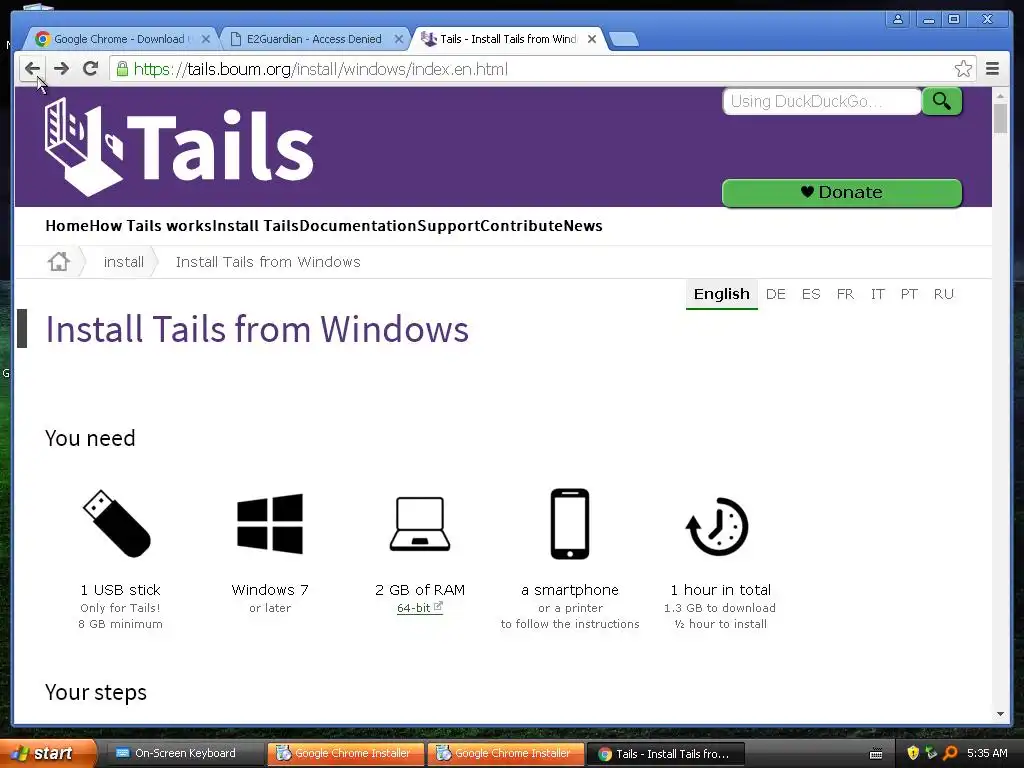Open How Tails works menu item
The height and width of the screenshot is (768, 1024).
point(151,226)
